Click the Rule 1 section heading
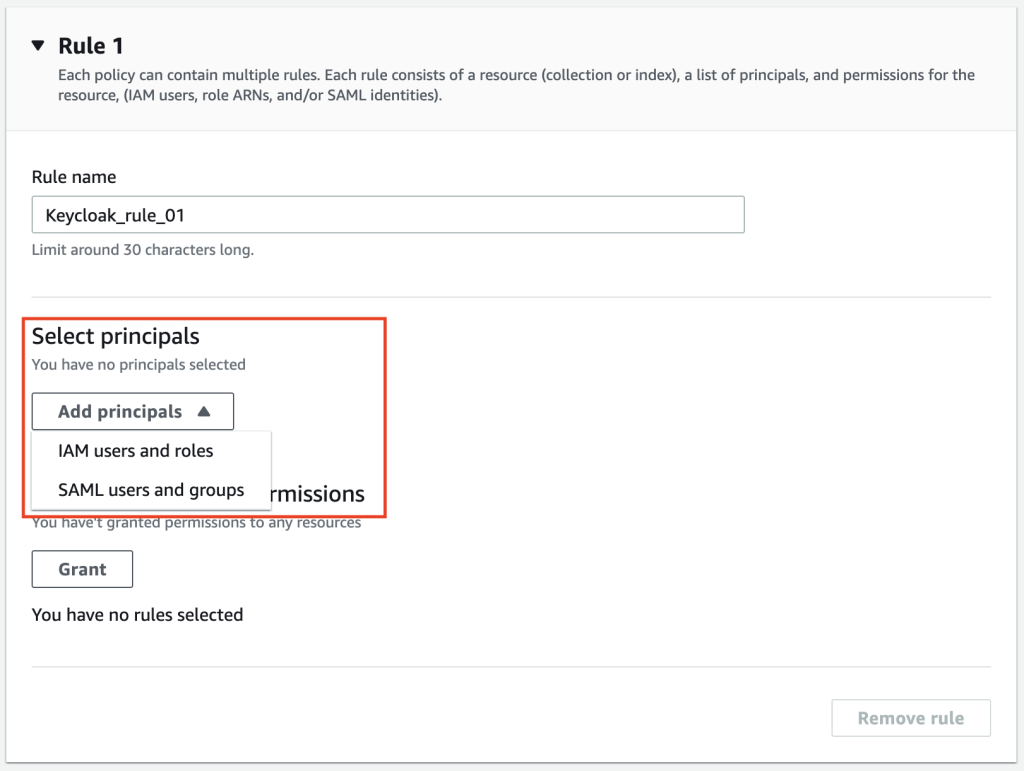 90,46
